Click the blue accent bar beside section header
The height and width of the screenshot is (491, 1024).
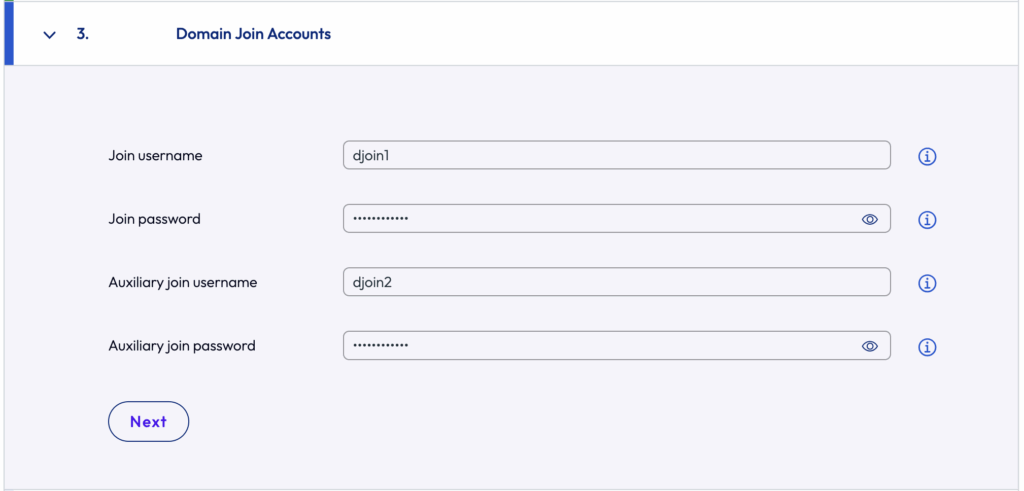coord(8,34)
